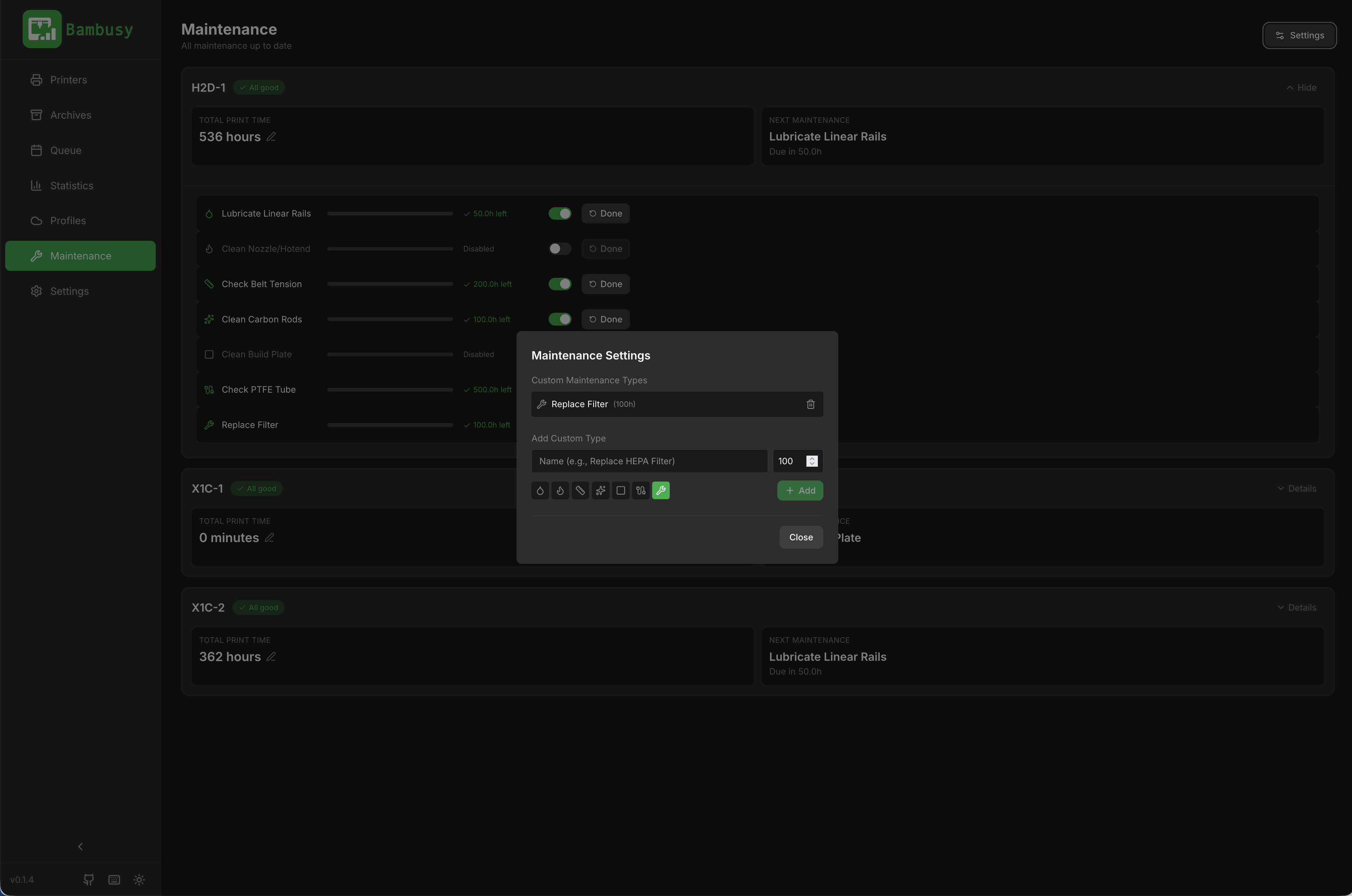Edit the 362 hours print time pencil
The height and width of the screenshot is (896, 1352).
pos(271,657)
